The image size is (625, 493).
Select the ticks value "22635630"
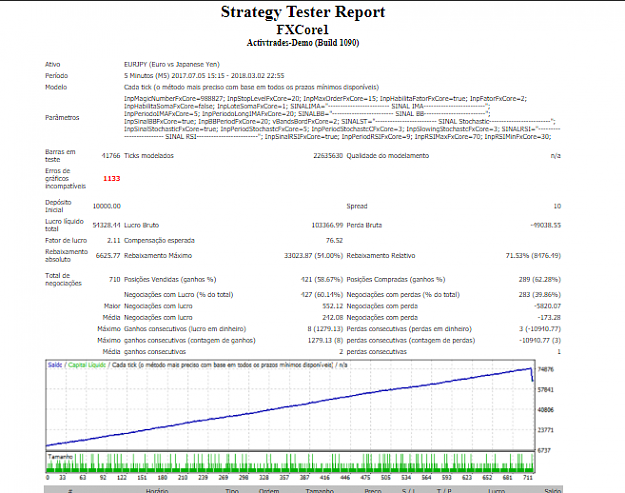coord(328,156)
